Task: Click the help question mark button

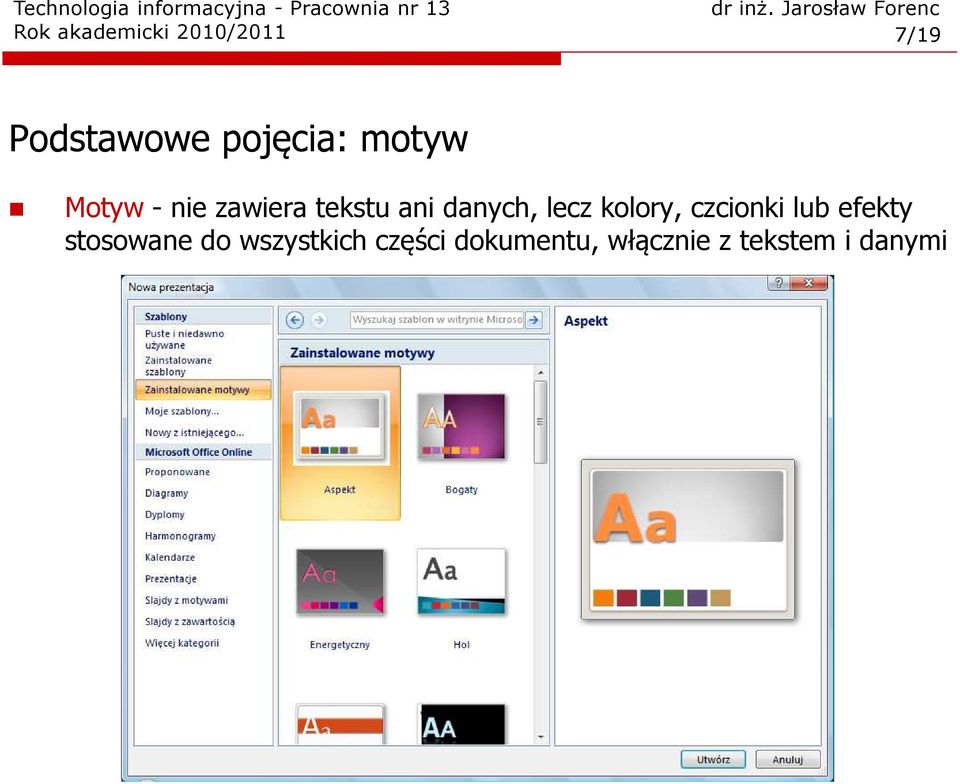Action: pos(778,283)
